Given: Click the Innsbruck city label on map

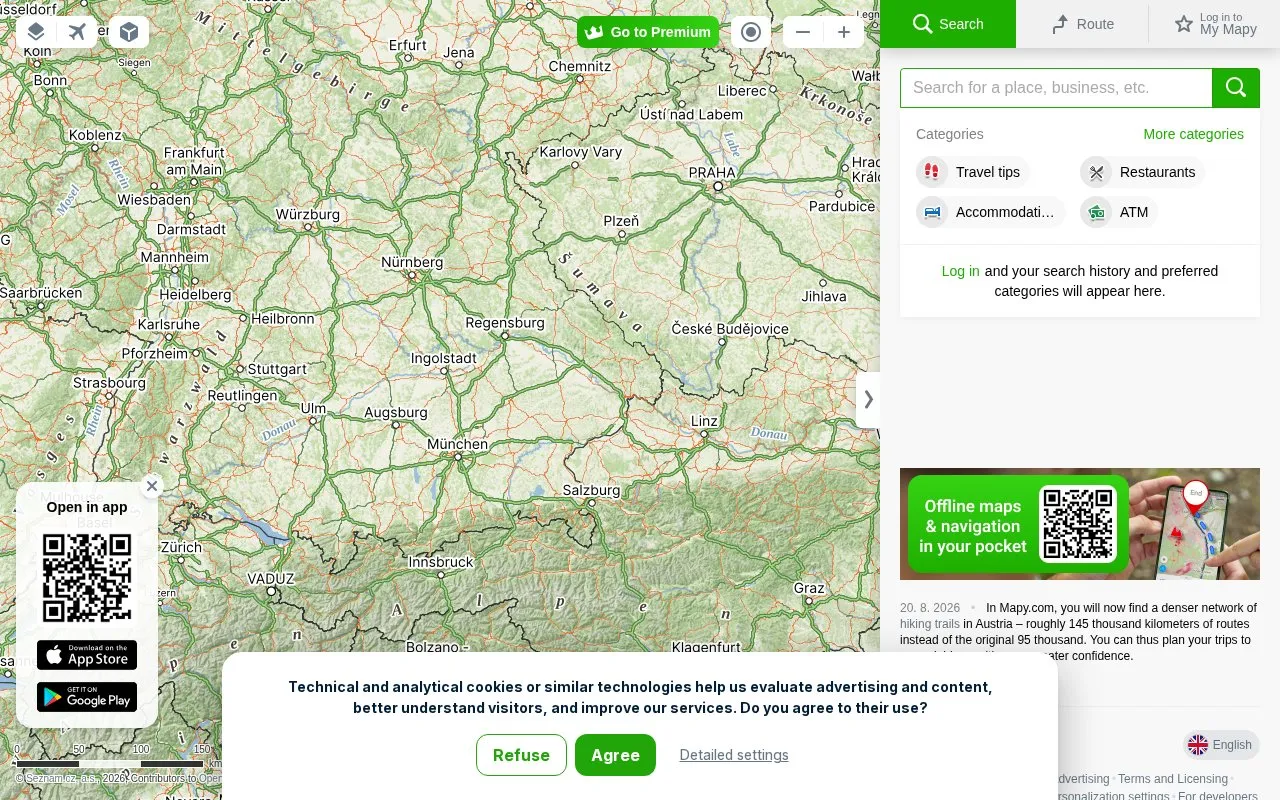Looking at the screenshot, I should [x=441, y=562].
